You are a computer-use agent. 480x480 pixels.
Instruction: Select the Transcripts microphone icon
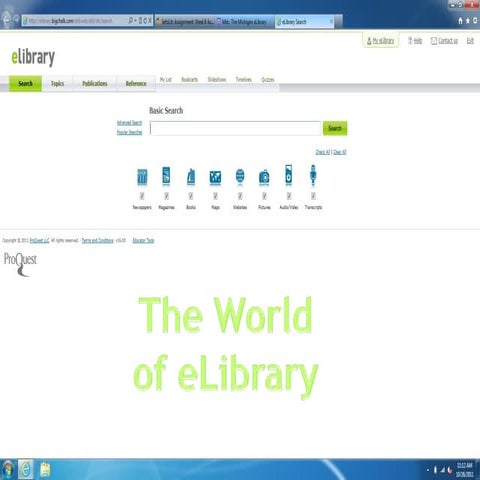click(x=313, y=175)
